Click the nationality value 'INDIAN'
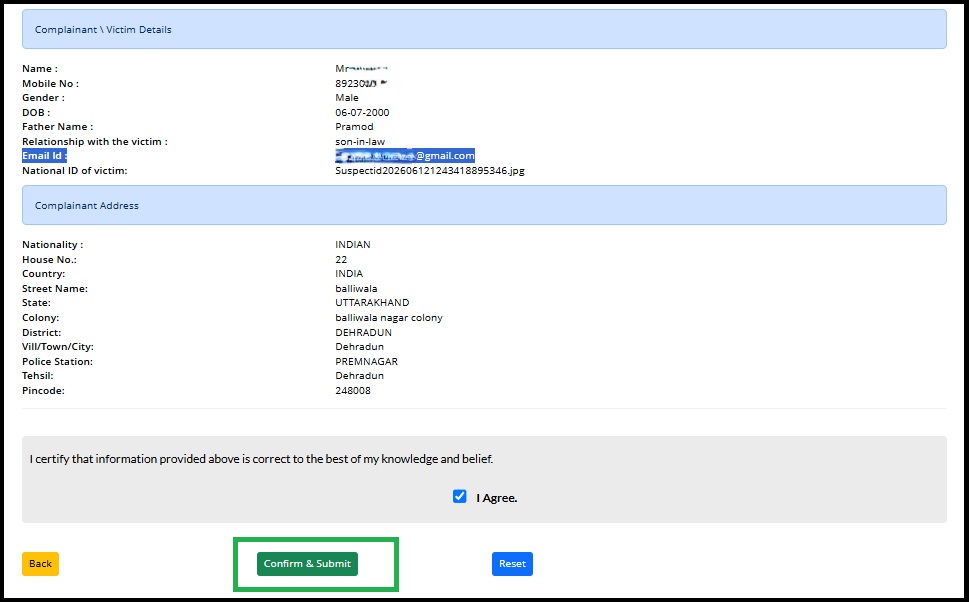 353,245
